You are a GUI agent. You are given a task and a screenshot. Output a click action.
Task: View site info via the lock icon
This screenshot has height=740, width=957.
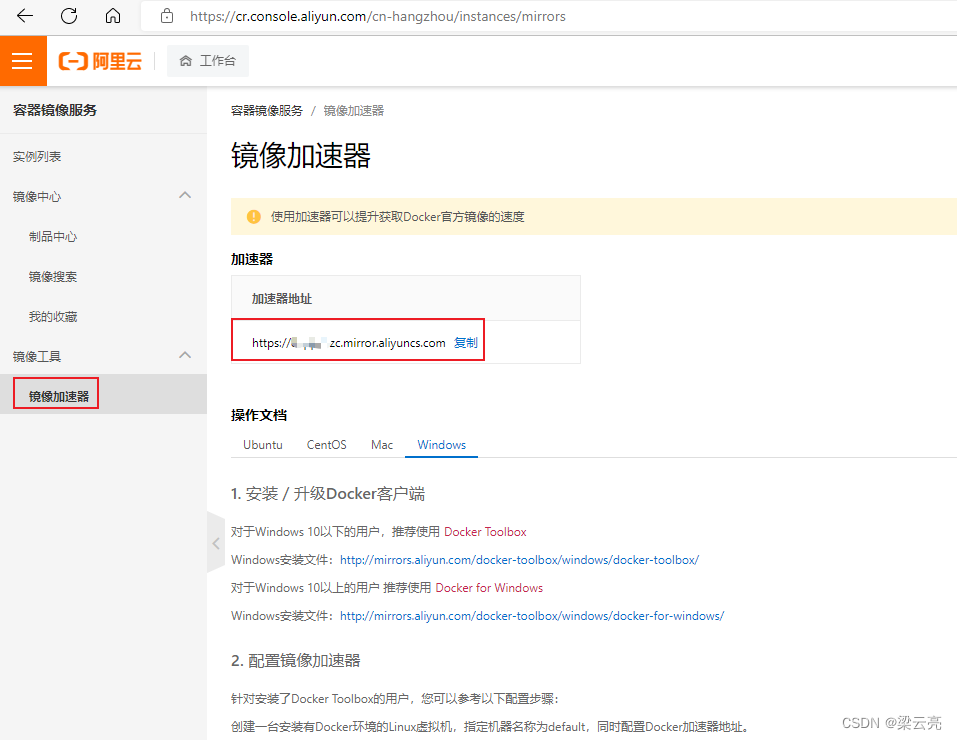pyautogui.click(x=167, y=16)
